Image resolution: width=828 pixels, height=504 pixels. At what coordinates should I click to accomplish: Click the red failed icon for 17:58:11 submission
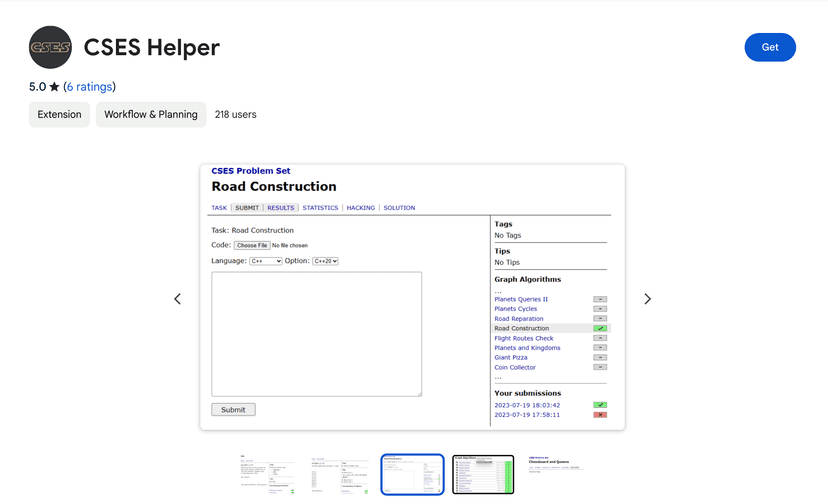[x=600, y=415]
